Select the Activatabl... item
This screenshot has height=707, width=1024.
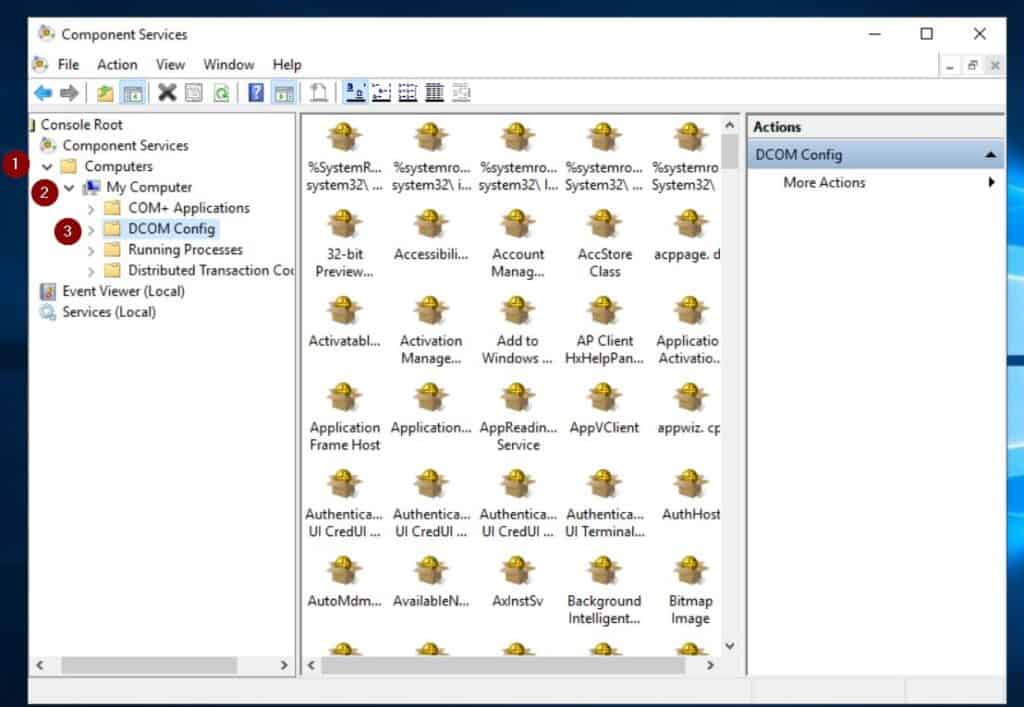[344, 322]
